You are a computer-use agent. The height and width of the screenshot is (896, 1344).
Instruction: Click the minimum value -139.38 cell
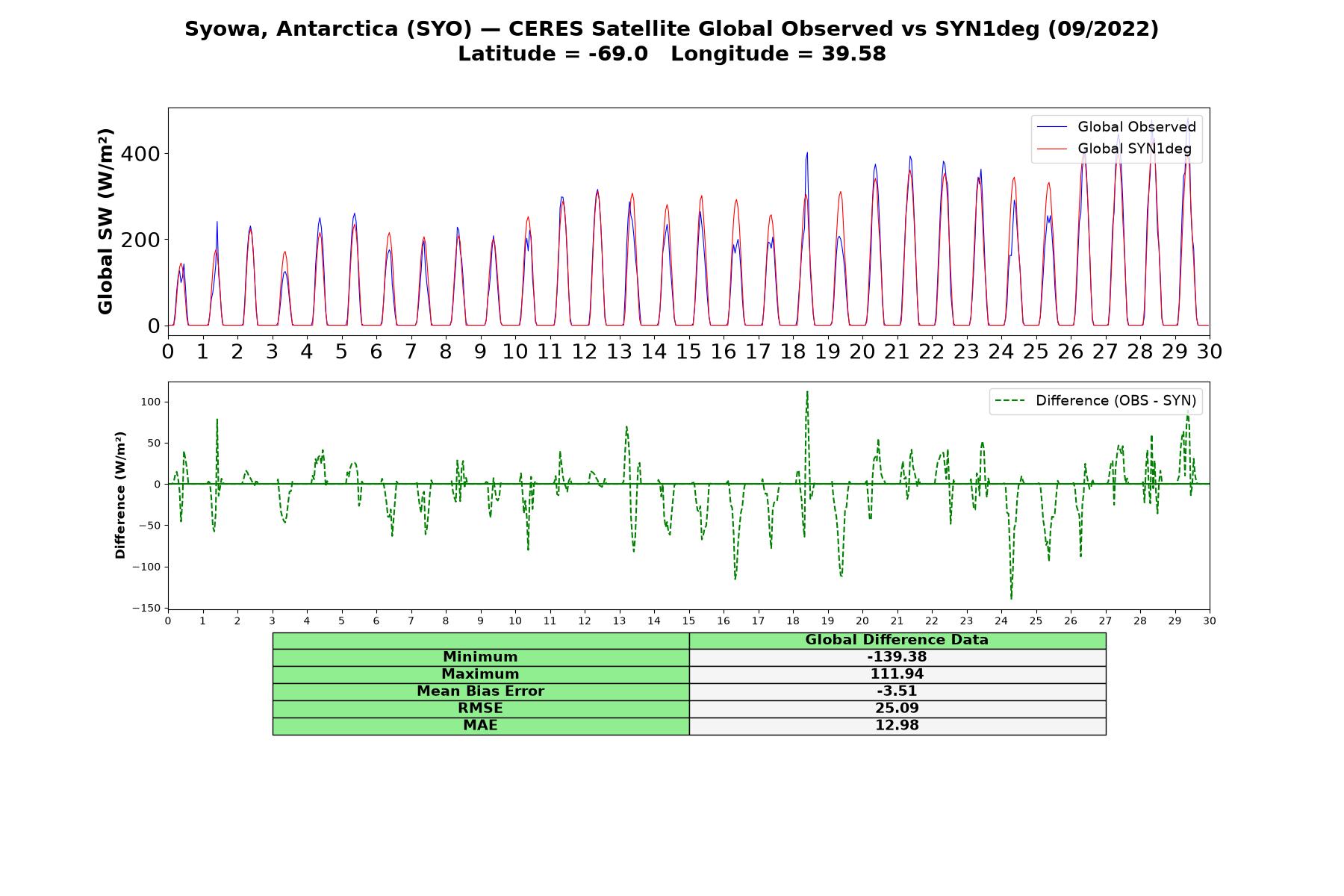coord(897,657)
